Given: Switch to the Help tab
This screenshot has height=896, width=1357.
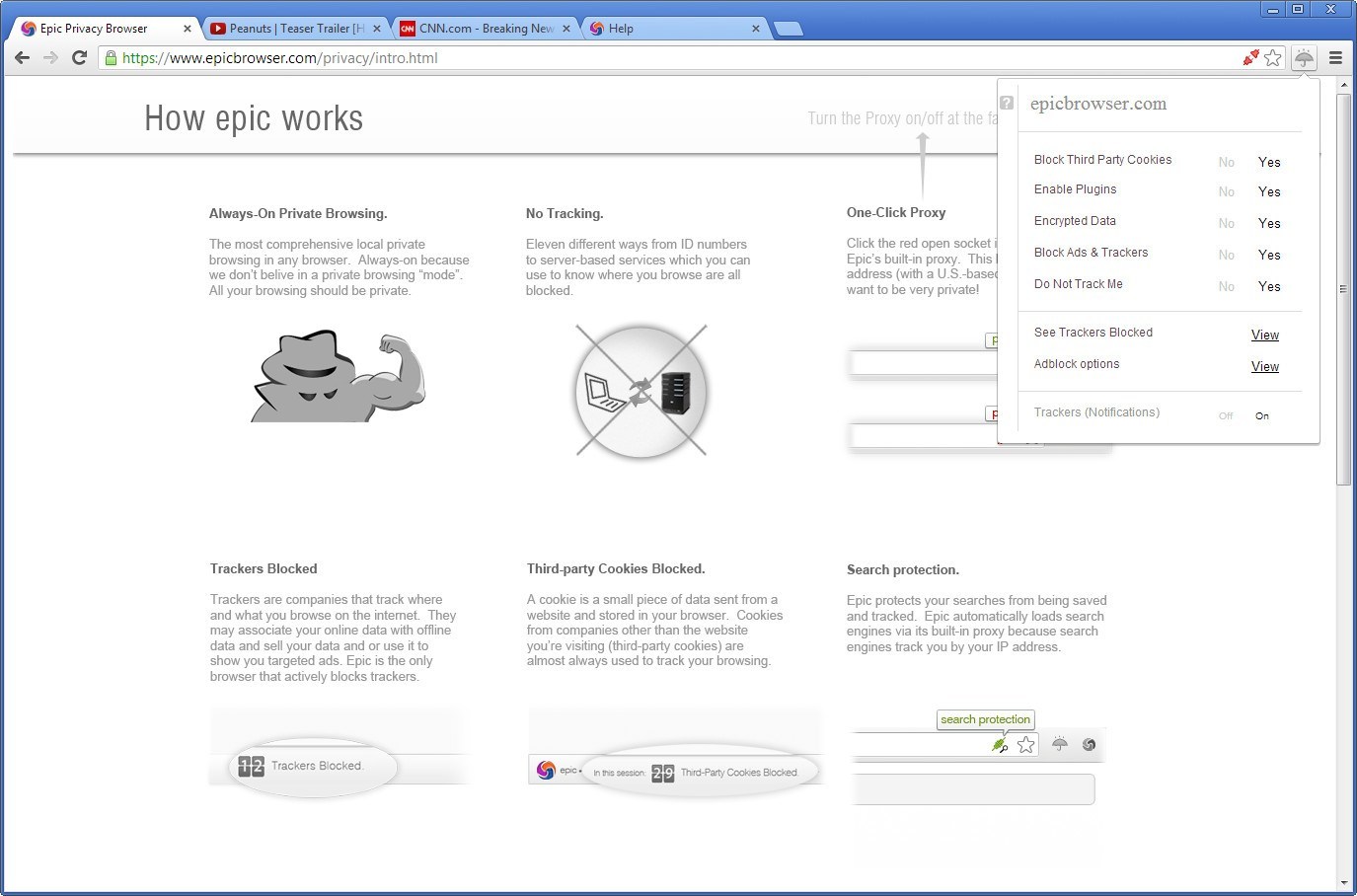Looking at the screenshot, I should [x=622, y=28].
